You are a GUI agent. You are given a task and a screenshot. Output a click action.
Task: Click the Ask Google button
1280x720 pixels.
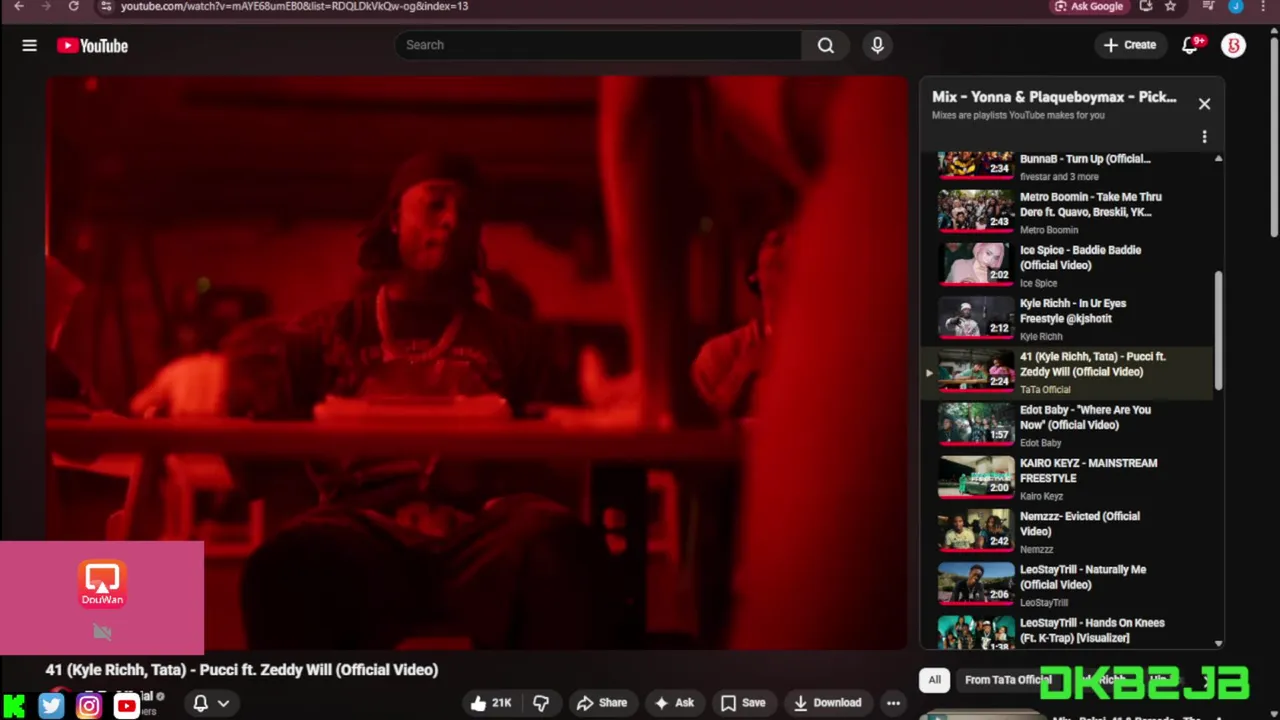point(1088,6)
